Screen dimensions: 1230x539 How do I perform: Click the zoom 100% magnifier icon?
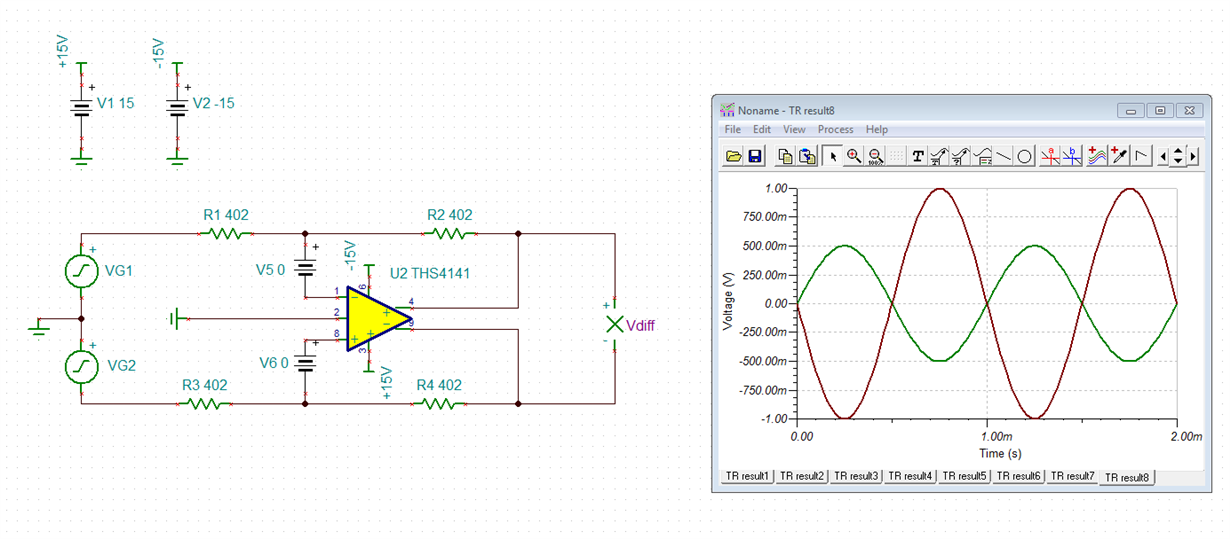coord(875,156)
